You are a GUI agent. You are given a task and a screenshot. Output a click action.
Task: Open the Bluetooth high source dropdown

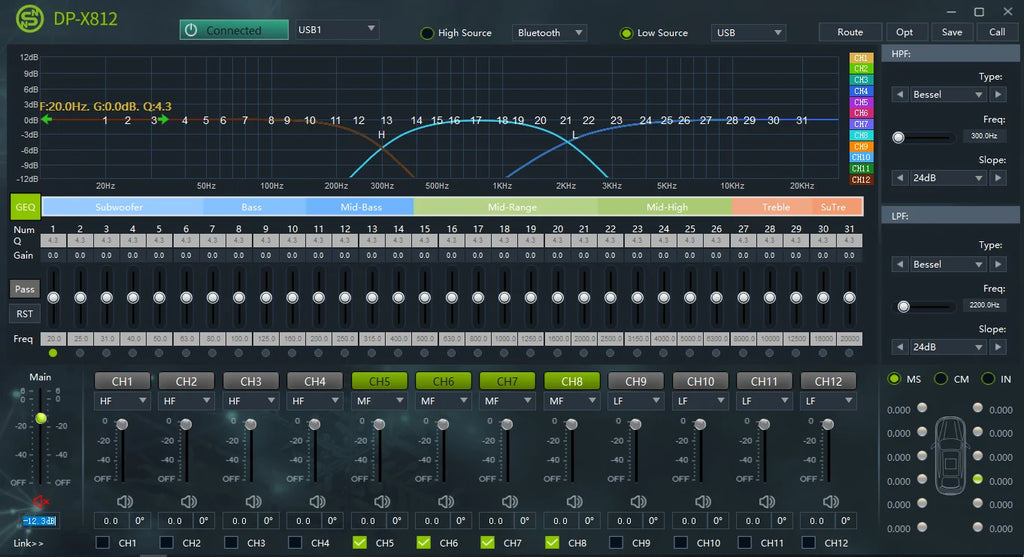549,33
